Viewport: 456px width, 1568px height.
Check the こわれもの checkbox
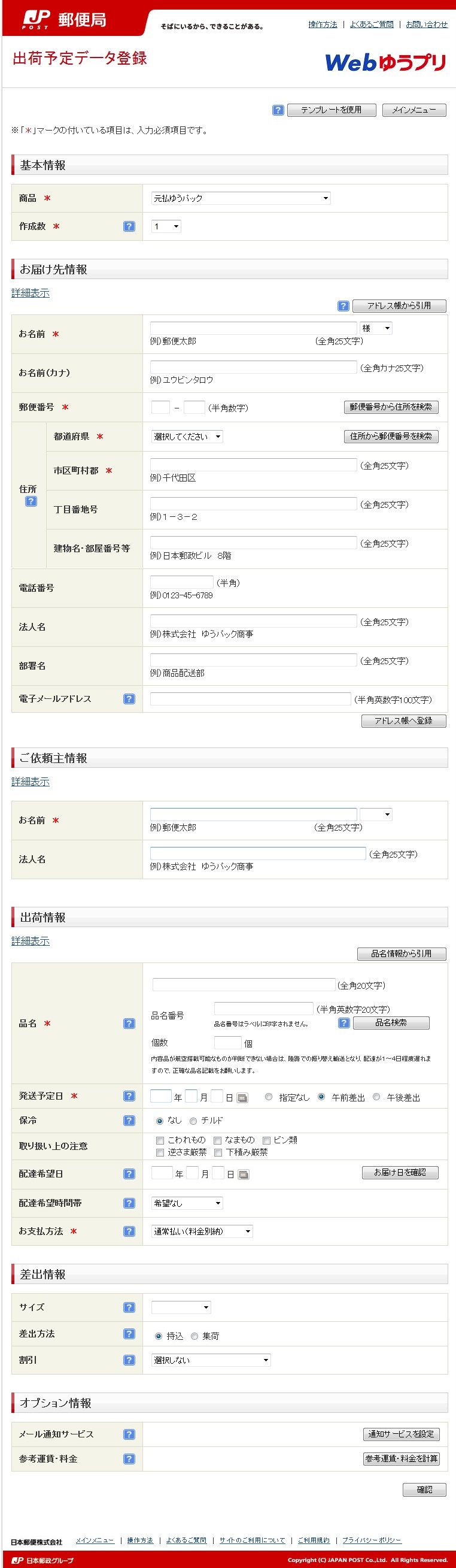coord(160,1140)
